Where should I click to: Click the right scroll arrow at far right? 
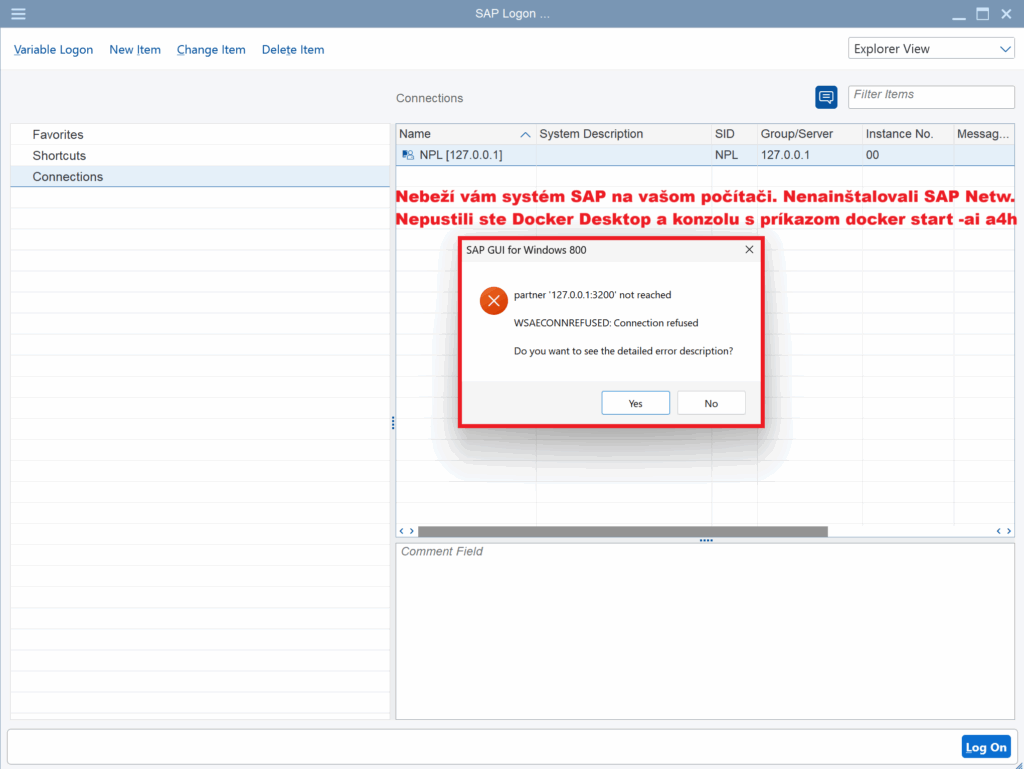tap(1009, 531)
